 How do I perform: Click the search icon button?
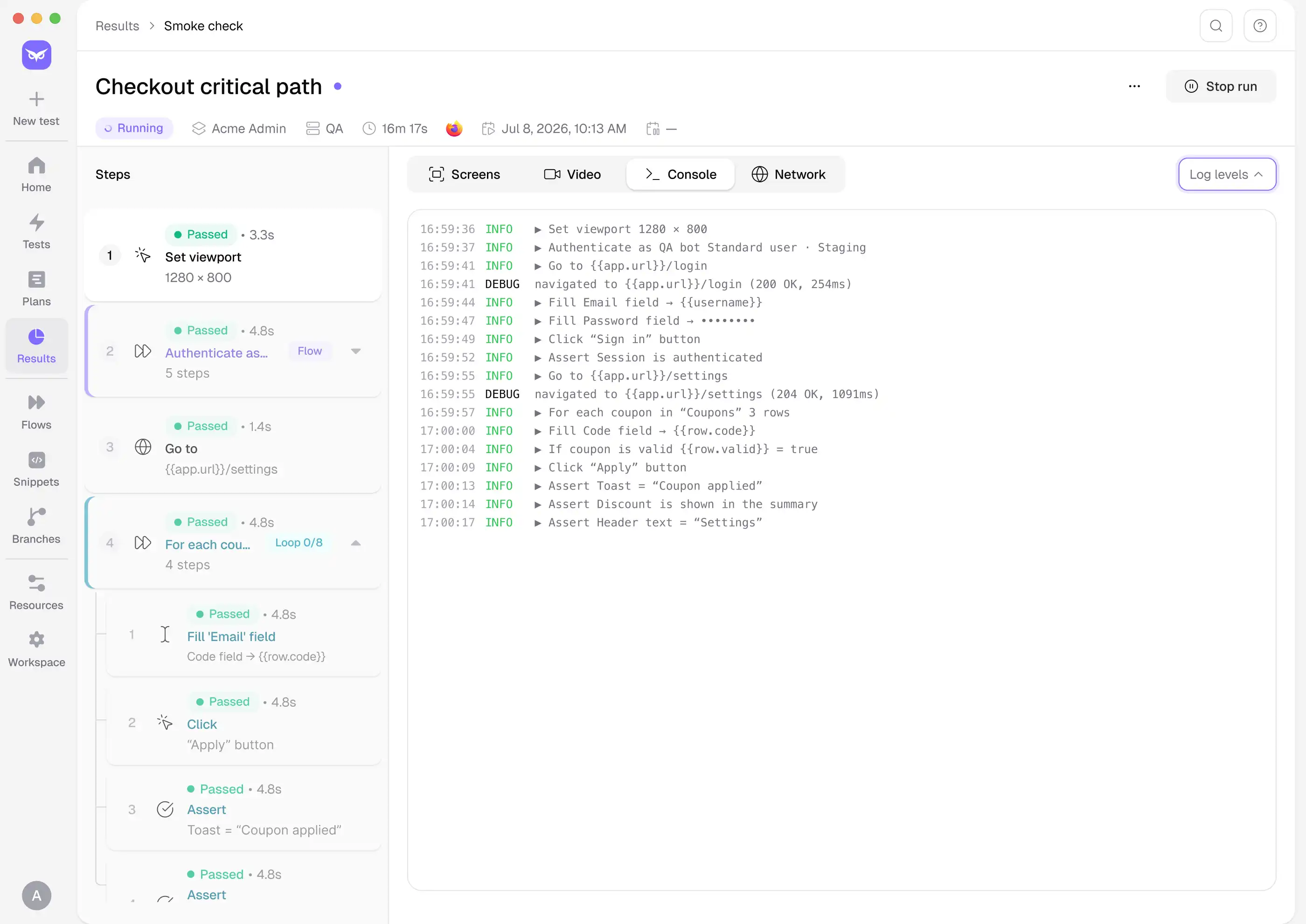(x=1216, y=26)
